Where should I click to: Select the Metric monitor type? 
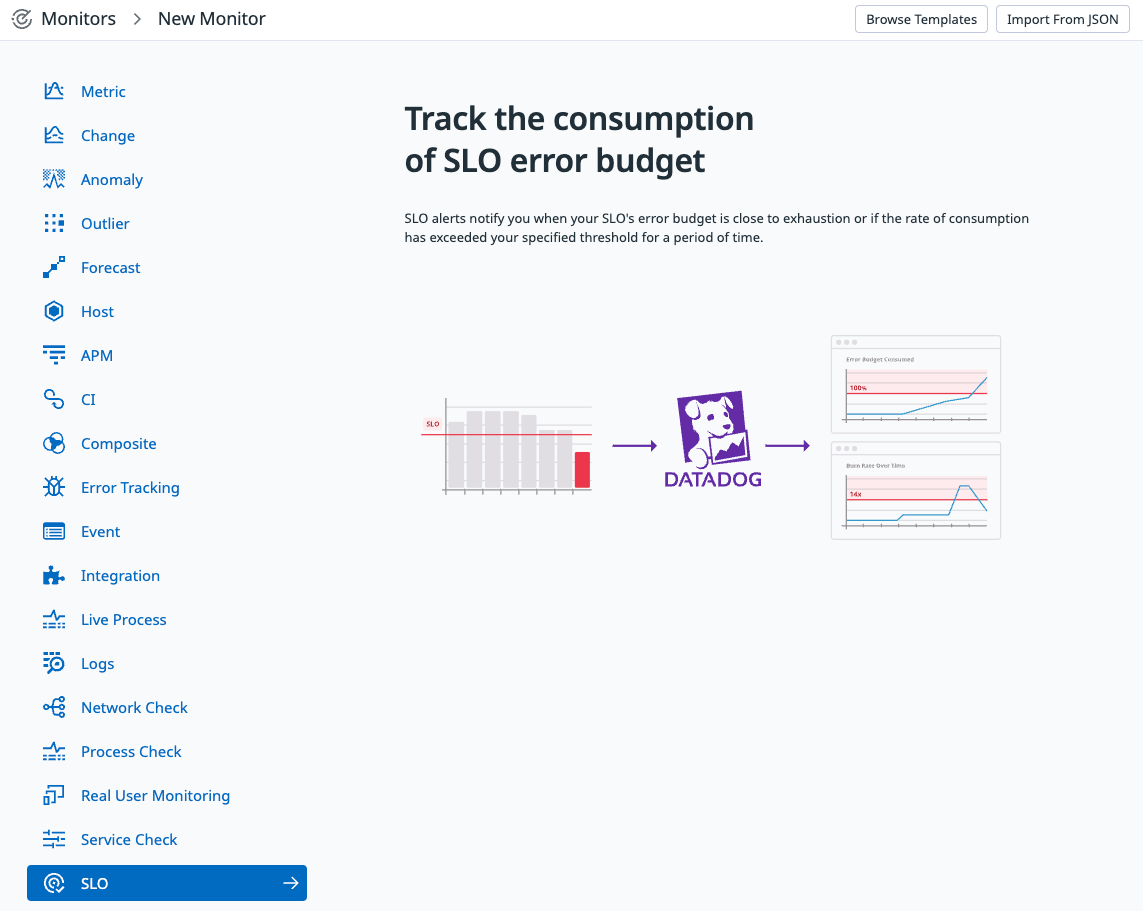tap(103, 92)
